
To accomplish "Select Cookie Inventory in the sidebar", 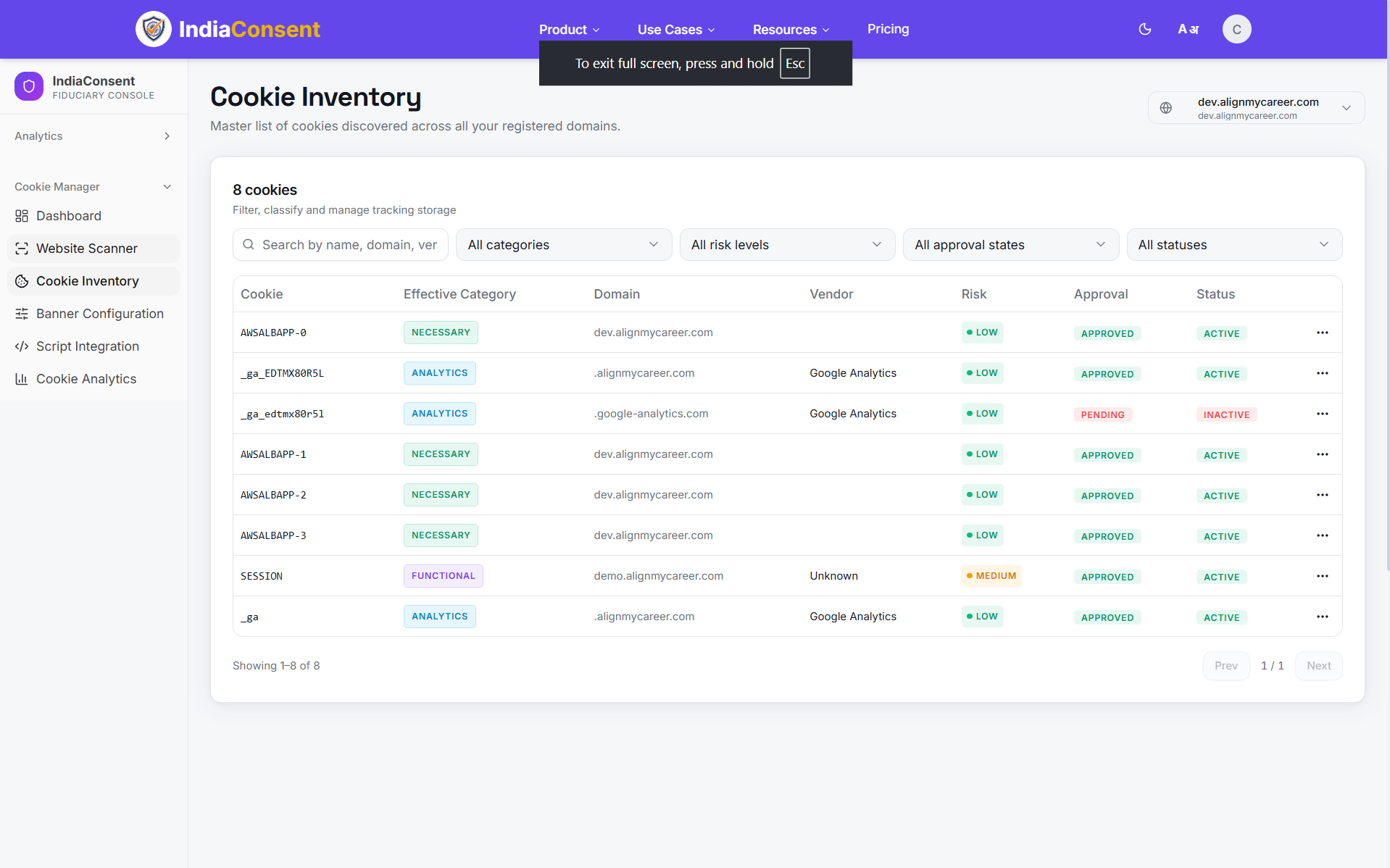I will pyautogui.click(x=93, y=281).
